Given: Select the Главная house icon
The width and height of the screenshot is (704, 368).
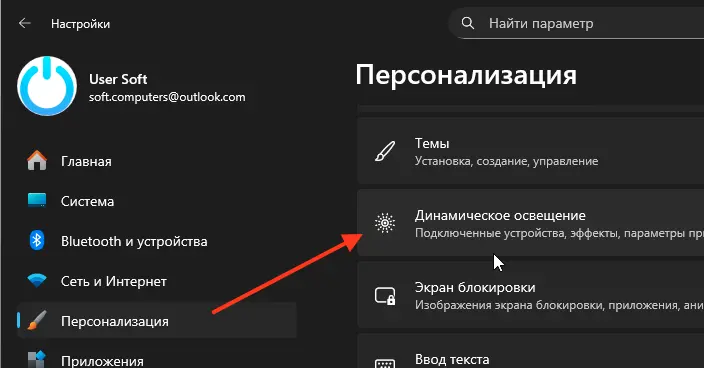Looking at the screenshot, I should pos(37,161).
